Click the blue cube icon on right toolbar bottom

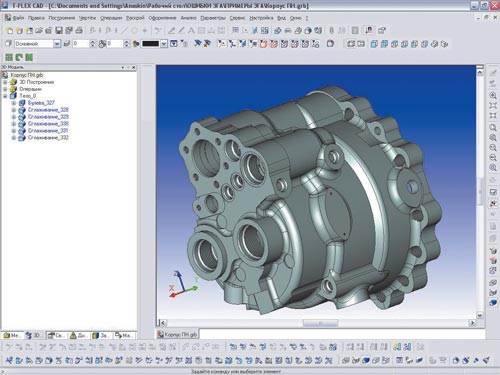tap(493, 303)
